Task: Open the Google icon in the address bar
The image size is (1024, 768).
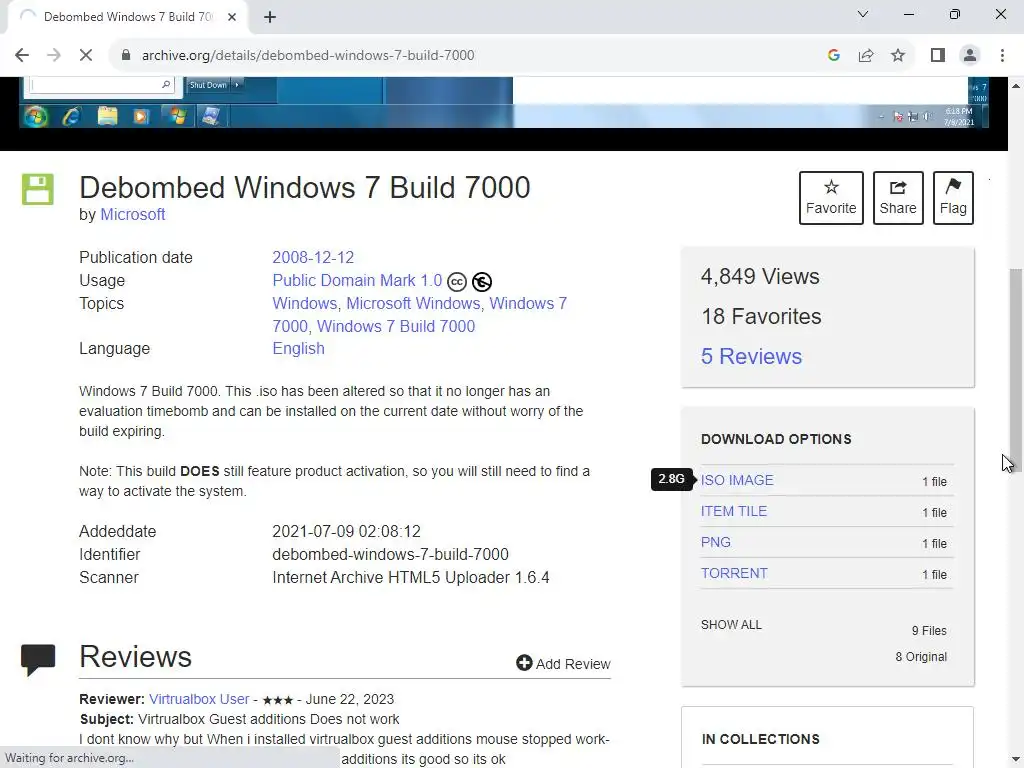Action: click(x=833, y=56)
